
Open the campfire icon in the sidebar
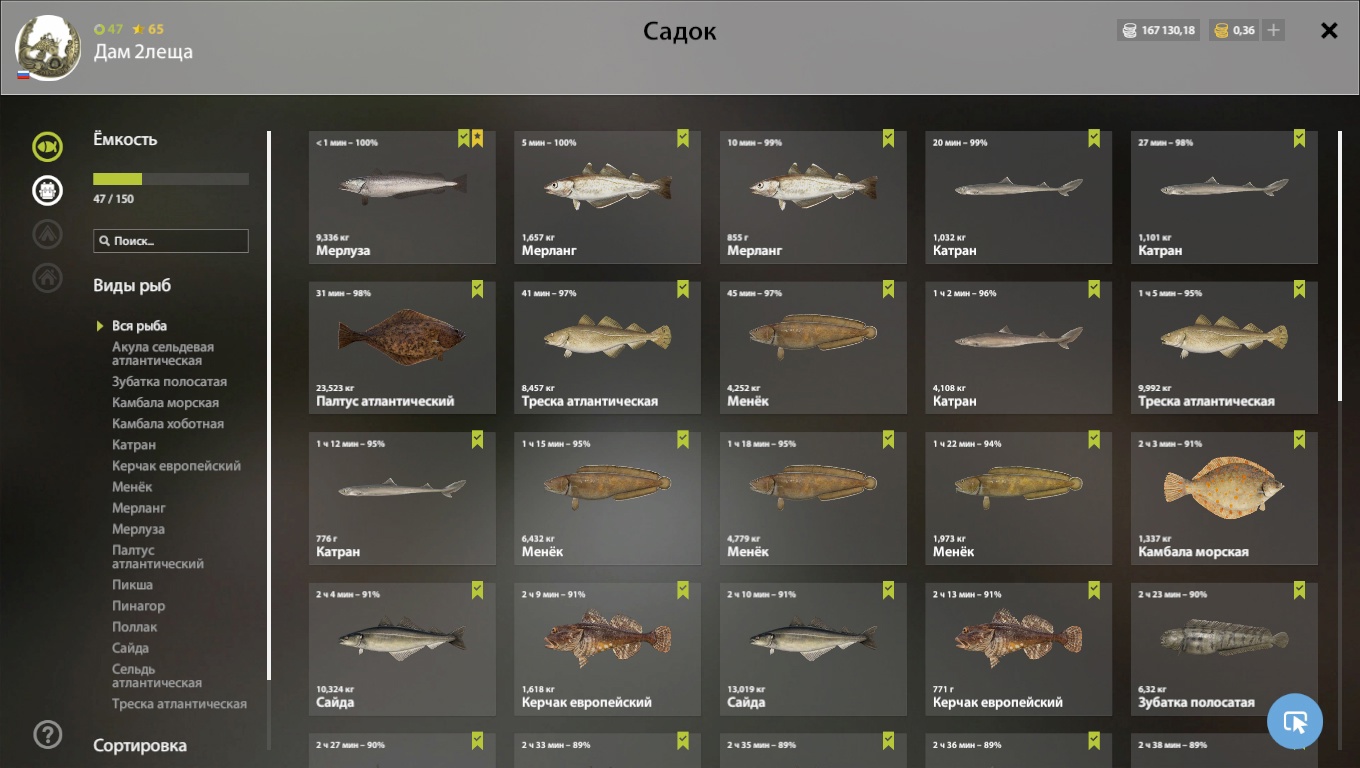(47, 234)
